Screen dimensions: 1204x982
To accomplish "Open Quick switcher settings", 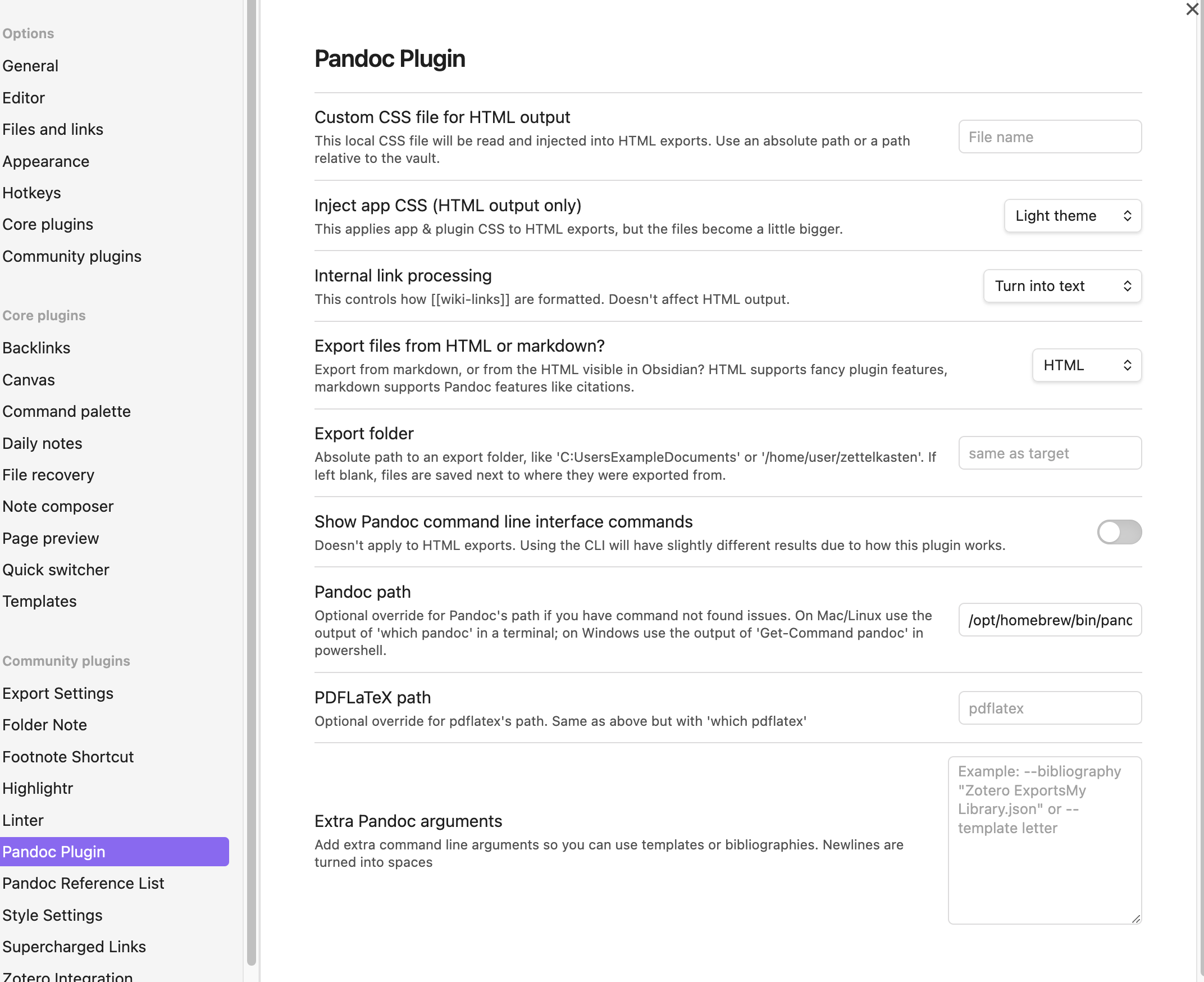I will click(x=56, y=570).
